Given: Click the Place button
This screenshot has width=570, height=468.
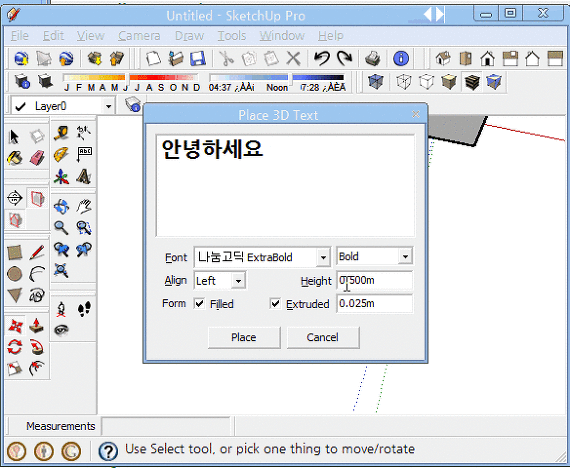Looking at the screenshot, I should pyautogui.click(x=244, y=337).
